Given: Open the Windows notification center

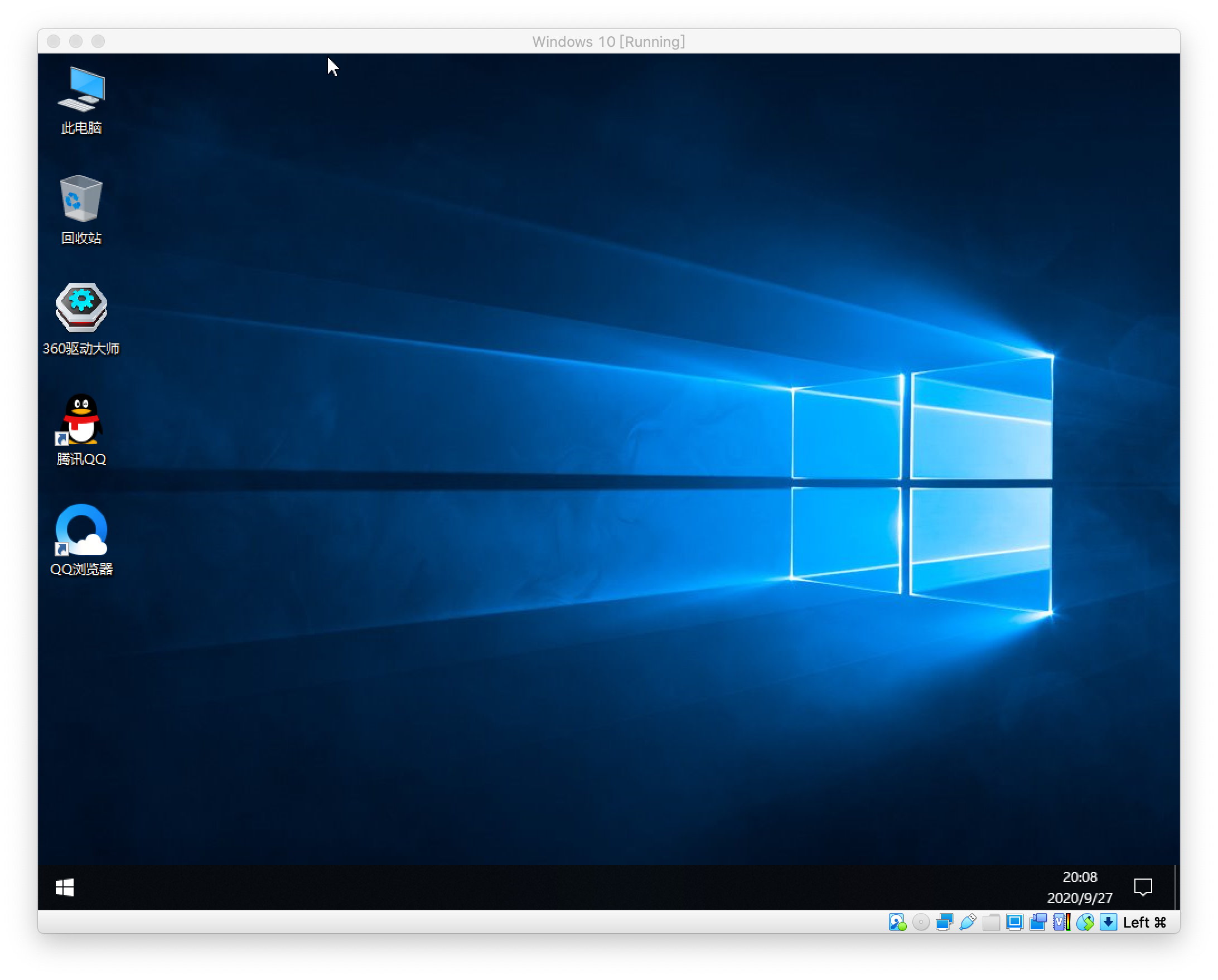Looking at the screenshot, I should [x=1143, y=887].
